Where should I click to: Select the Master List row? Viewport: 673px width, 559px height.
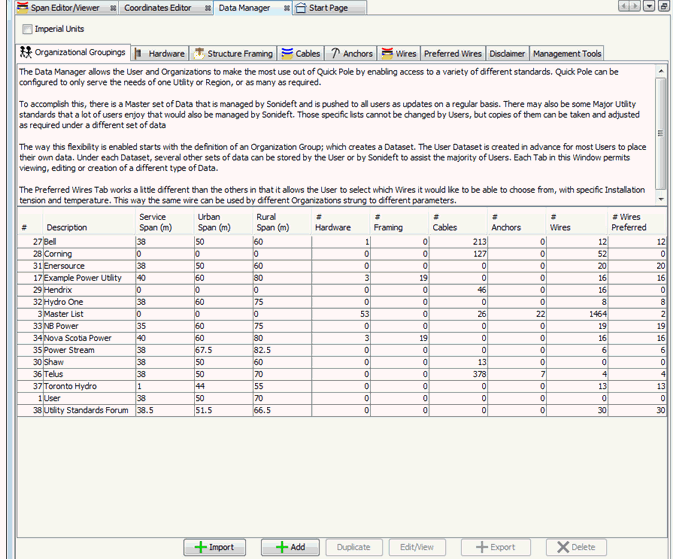(342, 314)
